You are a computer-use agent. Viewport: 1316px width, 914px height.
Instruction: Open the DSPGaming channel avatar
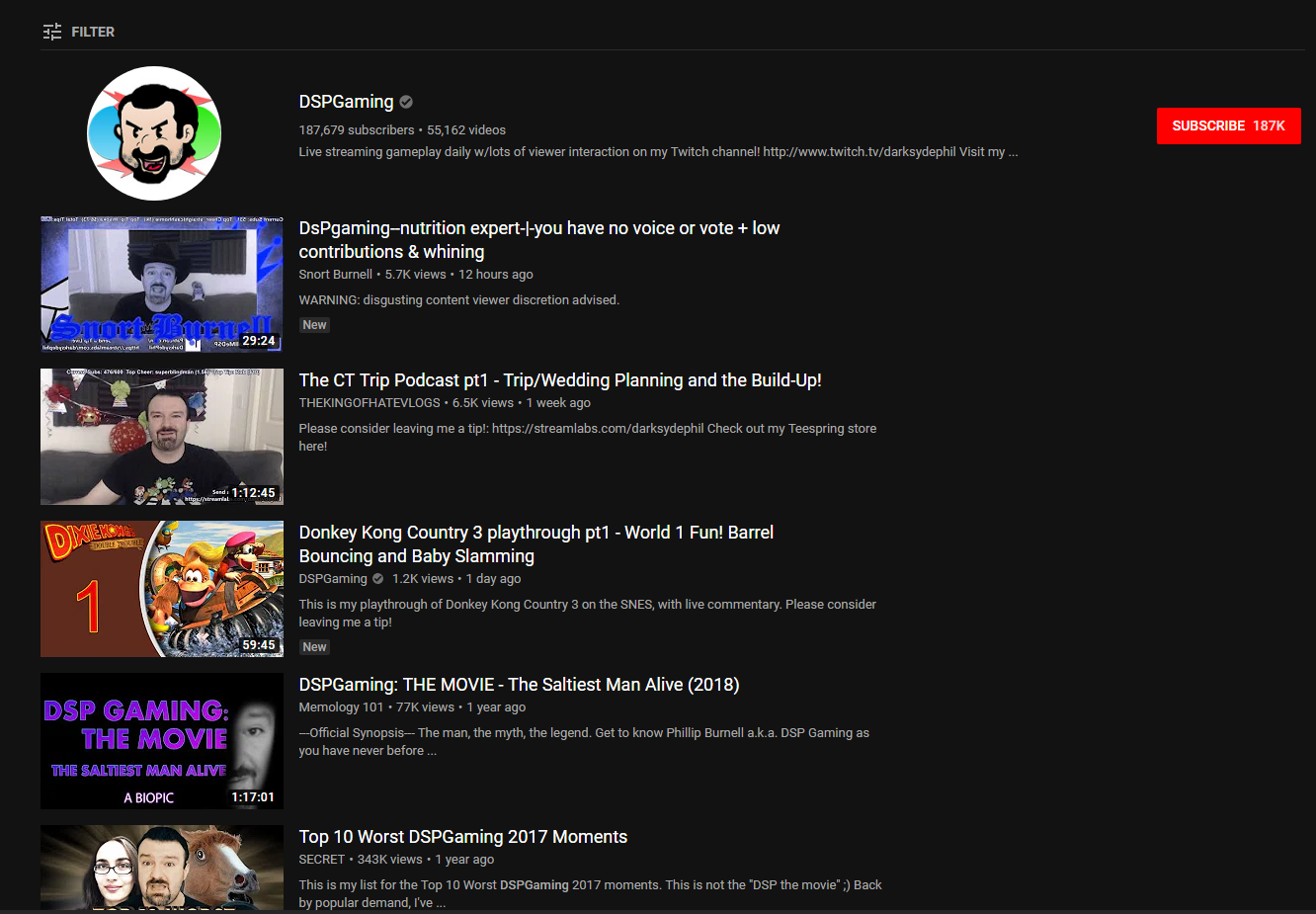click(x=154, y=133)
